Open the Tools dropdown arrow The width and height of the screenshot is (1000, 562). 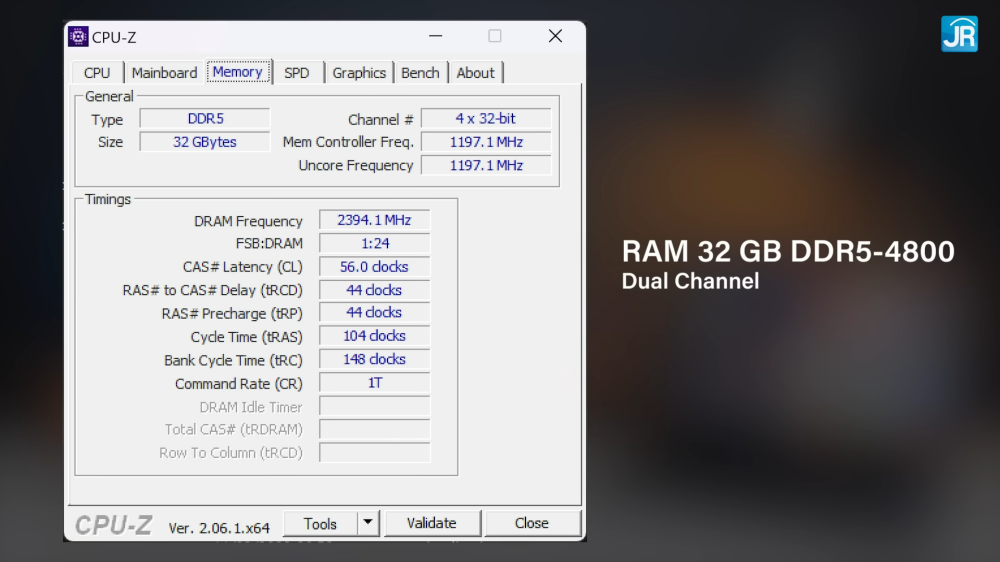pyautogui.click(x=368, y=523)
